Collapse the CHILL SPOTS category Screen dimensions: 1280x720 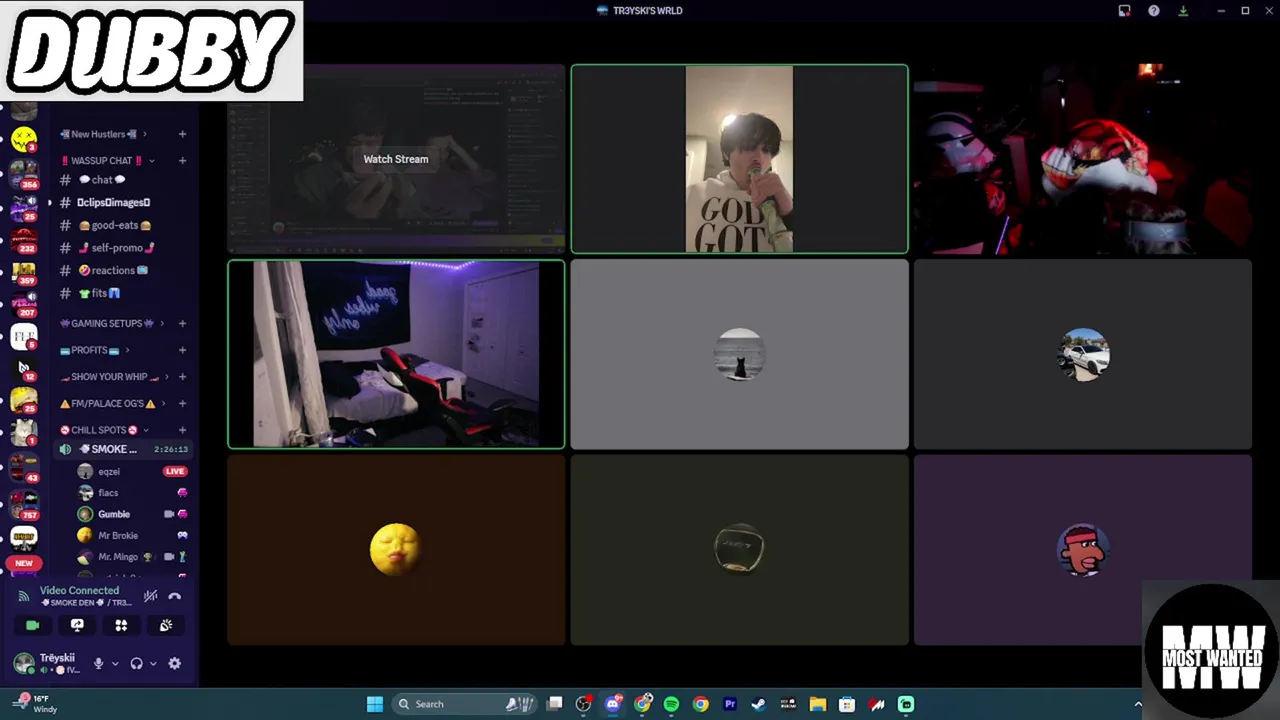(104, 430)
